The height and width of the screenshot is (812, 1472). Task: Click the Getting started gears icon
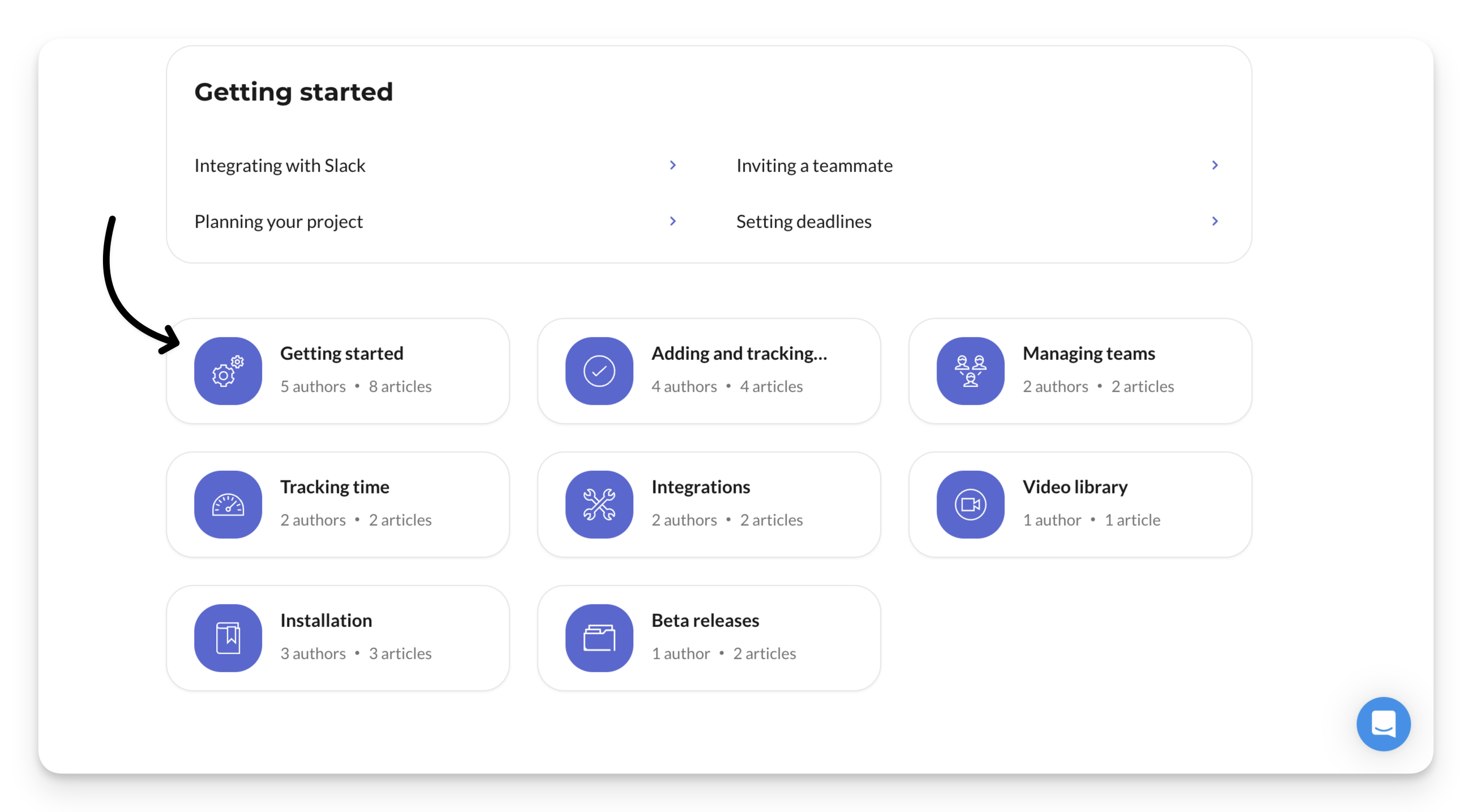click(x=228, y=371)
